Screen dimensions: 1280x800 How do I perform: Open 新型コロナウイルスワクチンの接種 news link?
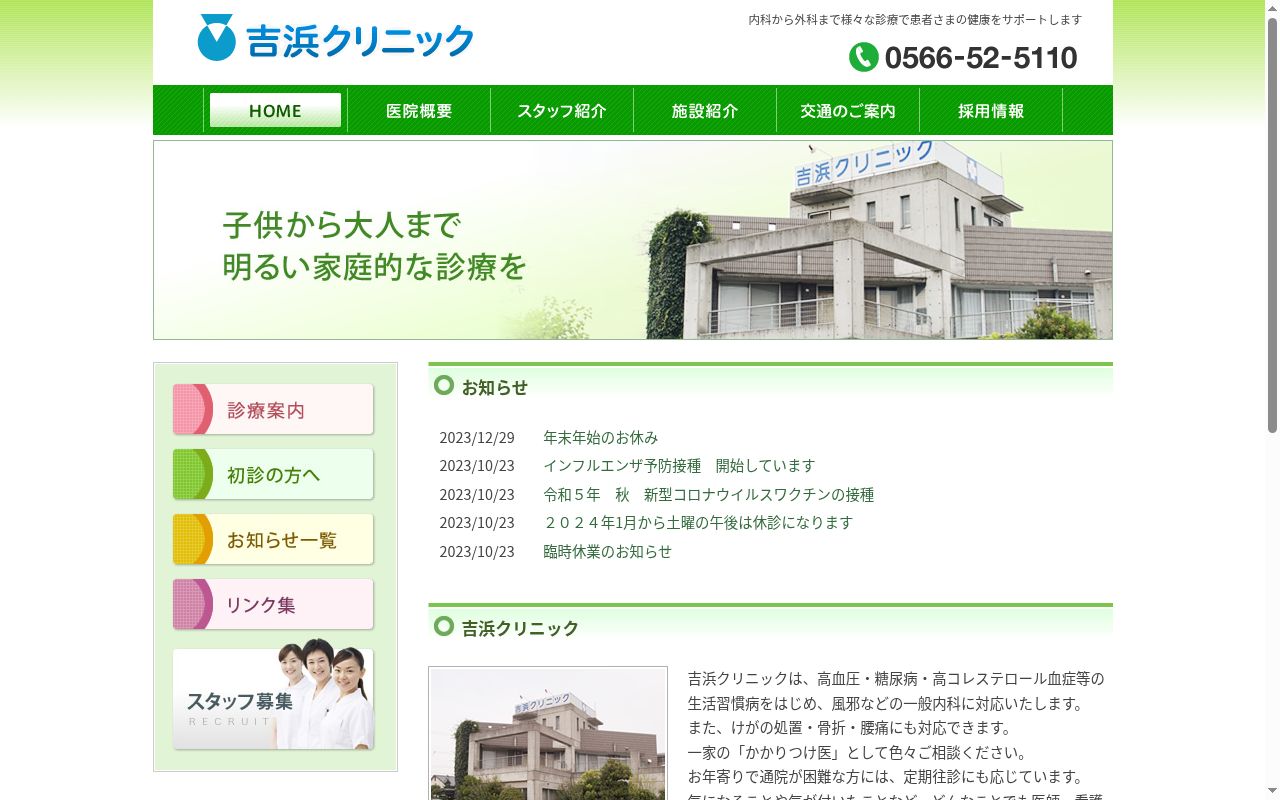click(709, 494)
